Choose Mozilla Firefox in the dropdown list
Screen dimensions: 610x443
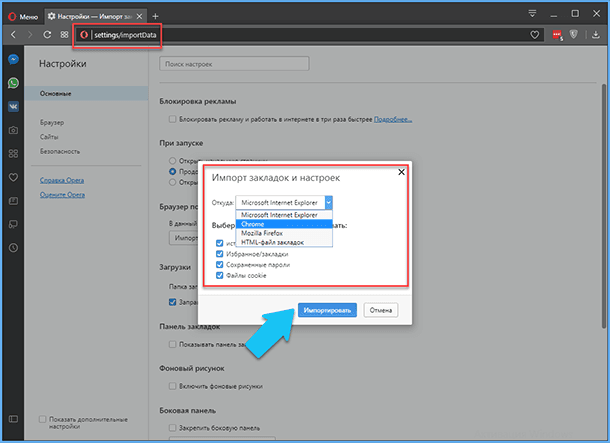tap(284, 233)
